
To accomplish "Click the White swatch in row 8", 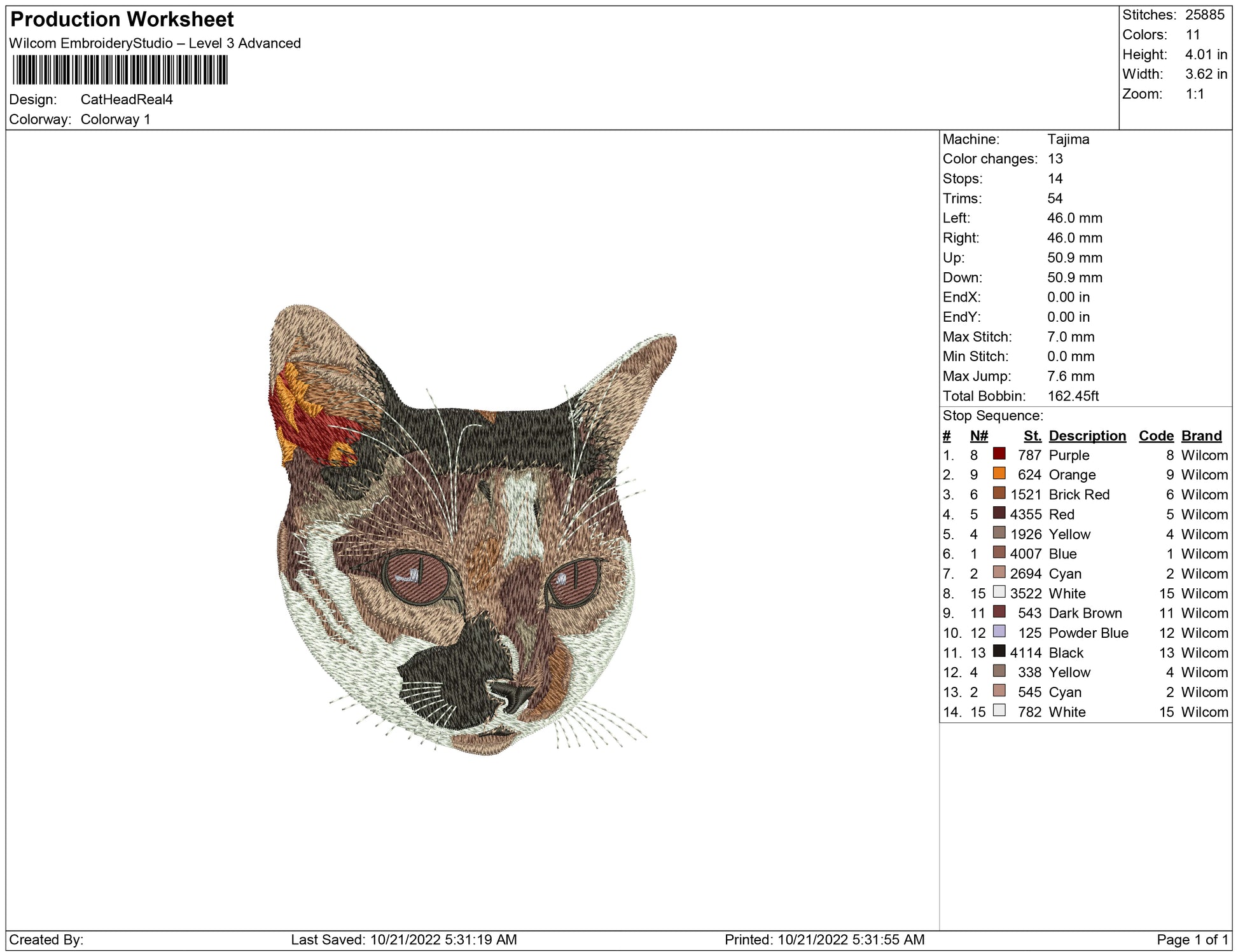I will (x=999, y=592).
